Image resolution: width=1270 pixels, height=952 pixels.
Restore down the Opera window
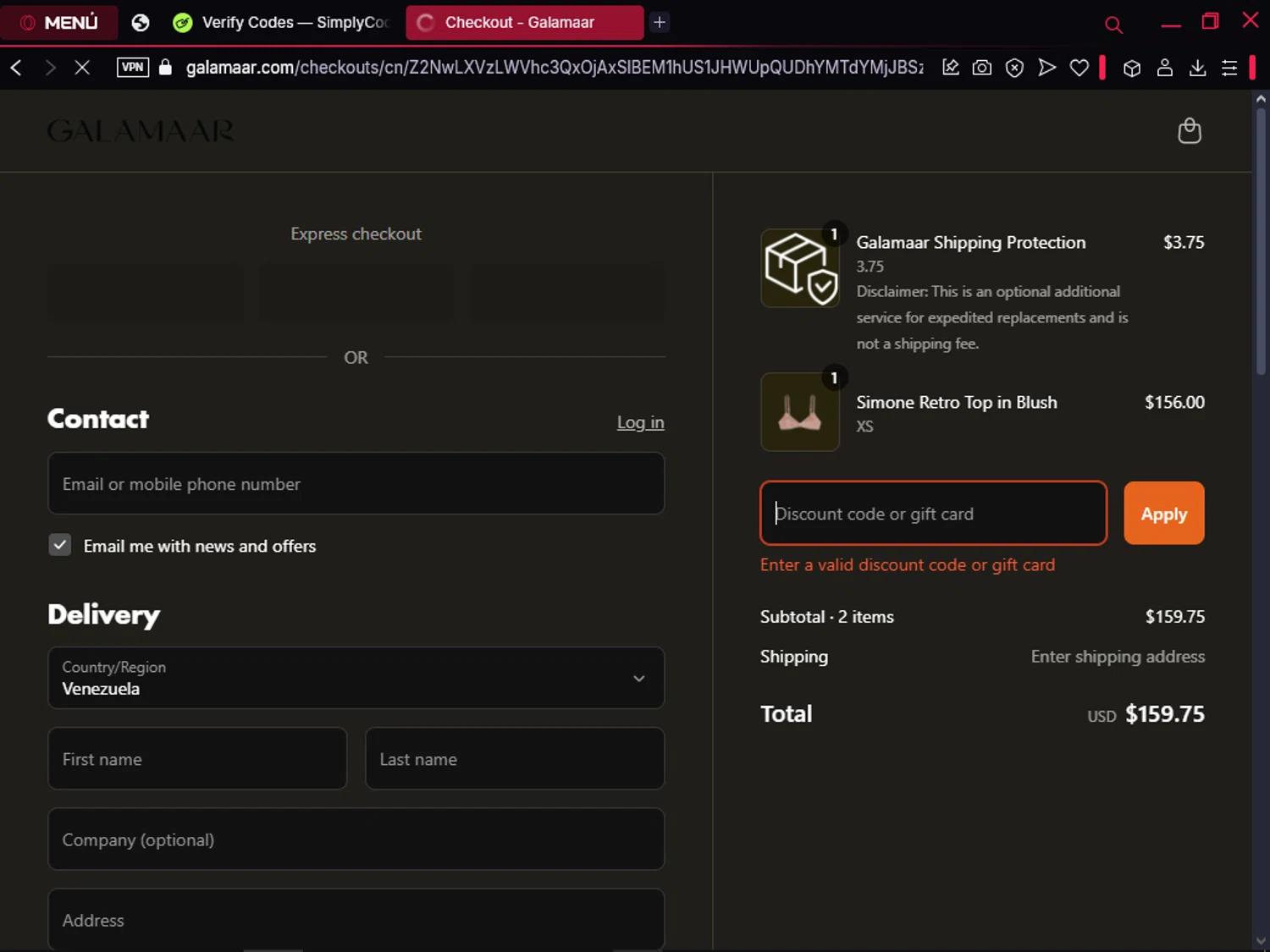coord(1210,21)
